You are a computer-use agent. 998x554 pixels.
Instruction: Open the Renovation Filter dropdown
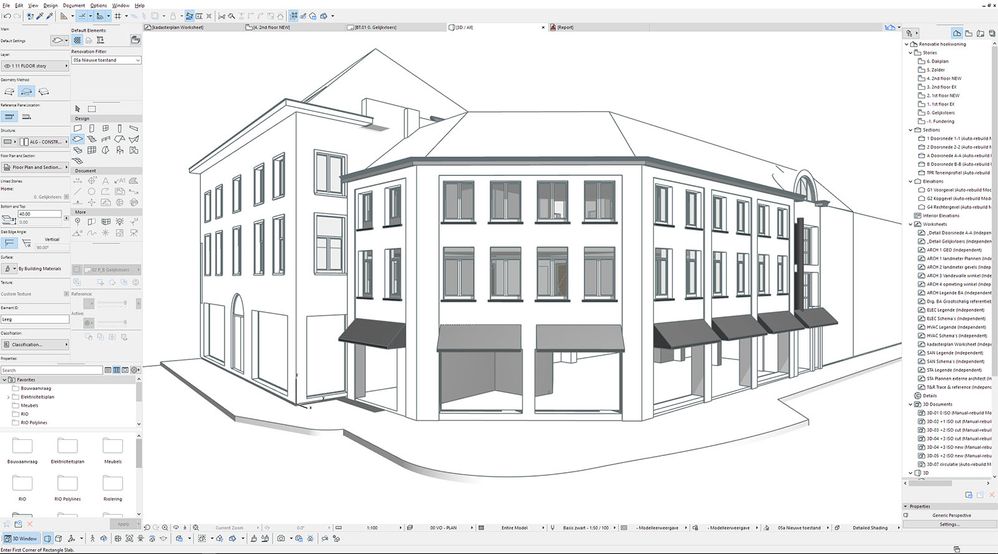tap(106, 60)
